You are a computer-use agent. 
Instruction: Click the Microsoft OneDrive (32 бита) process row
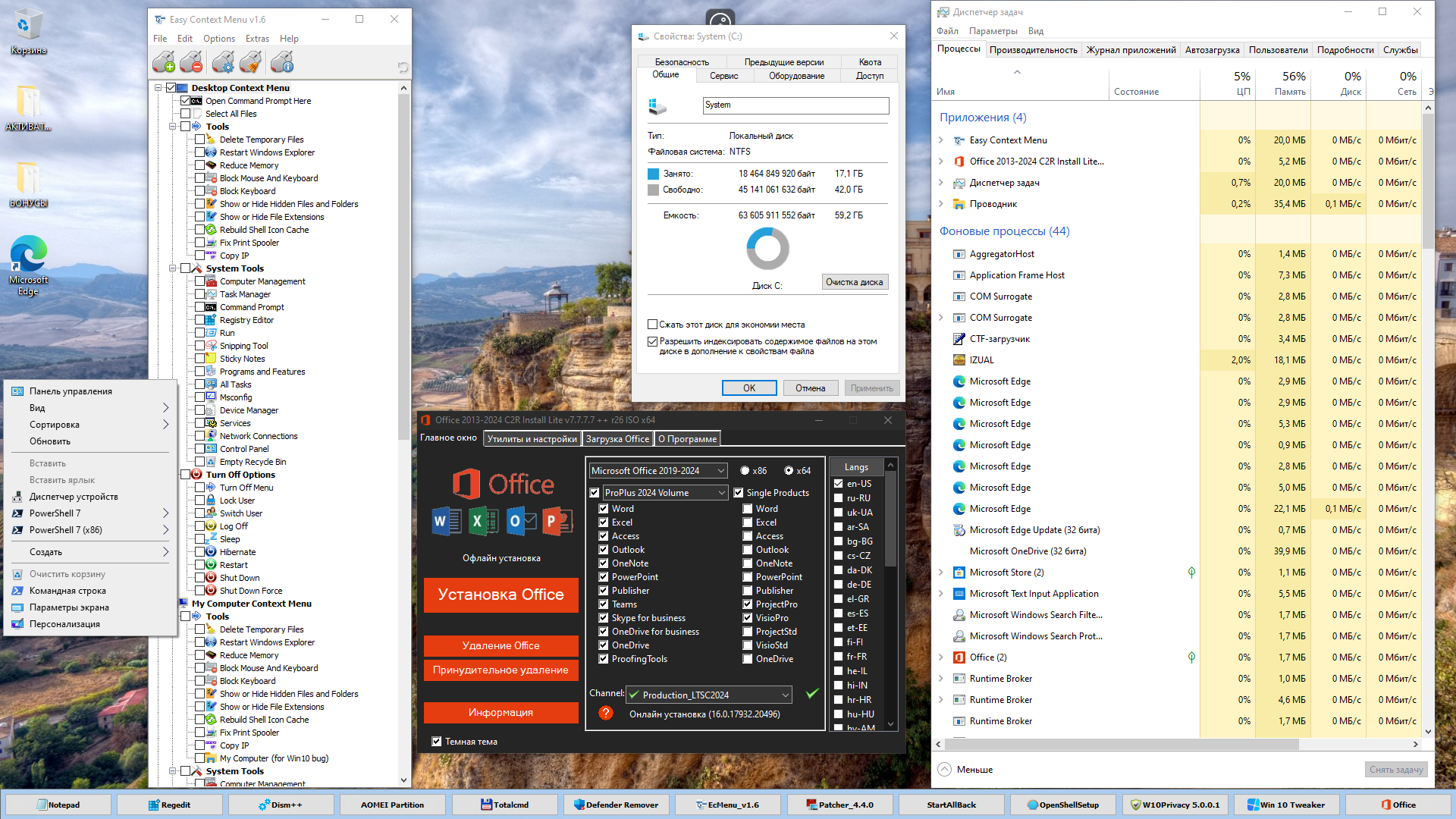pos(1178,551)
